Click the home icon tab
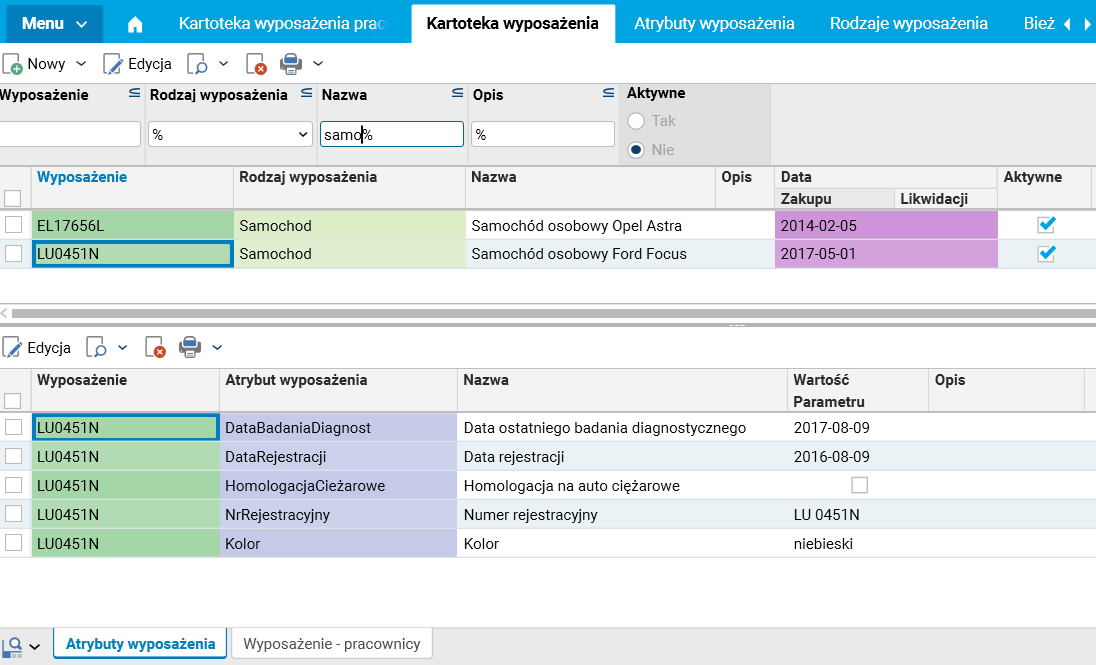The width and height of the screenshot is (1096, 665). pyautogui.click(x=136, y=23)
